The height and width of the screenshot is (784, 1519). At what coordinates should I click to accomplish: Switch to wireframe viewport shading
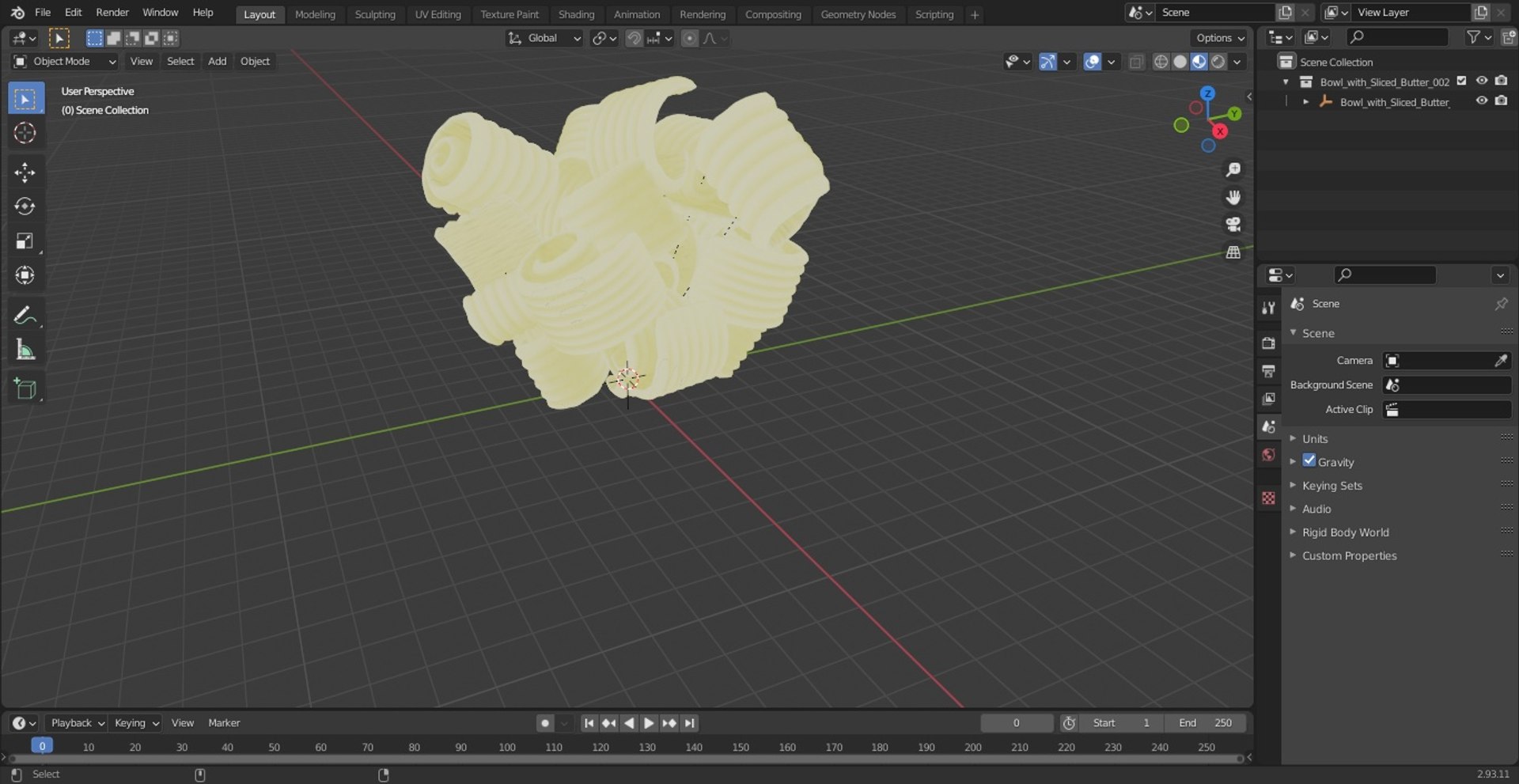tap(1161, 62)
